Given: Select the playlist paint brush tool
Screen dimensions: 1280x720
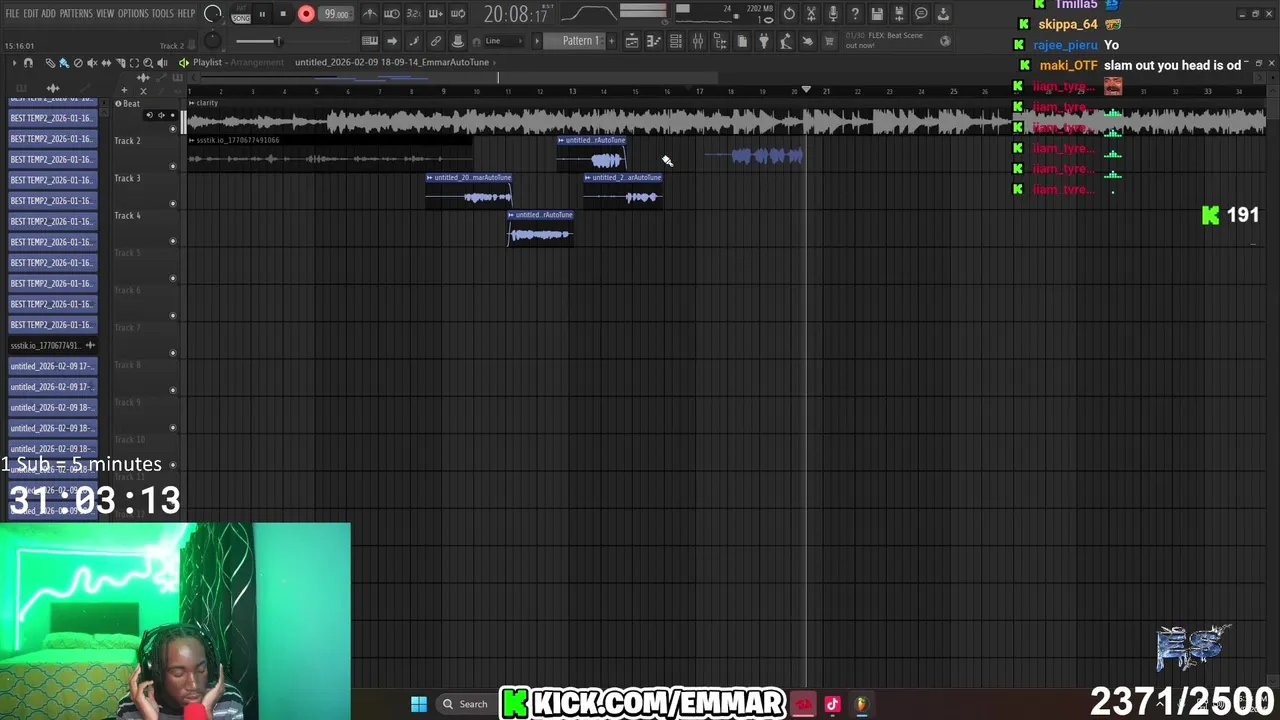Looking at the screenshot, I should click(x=64, y=63).
